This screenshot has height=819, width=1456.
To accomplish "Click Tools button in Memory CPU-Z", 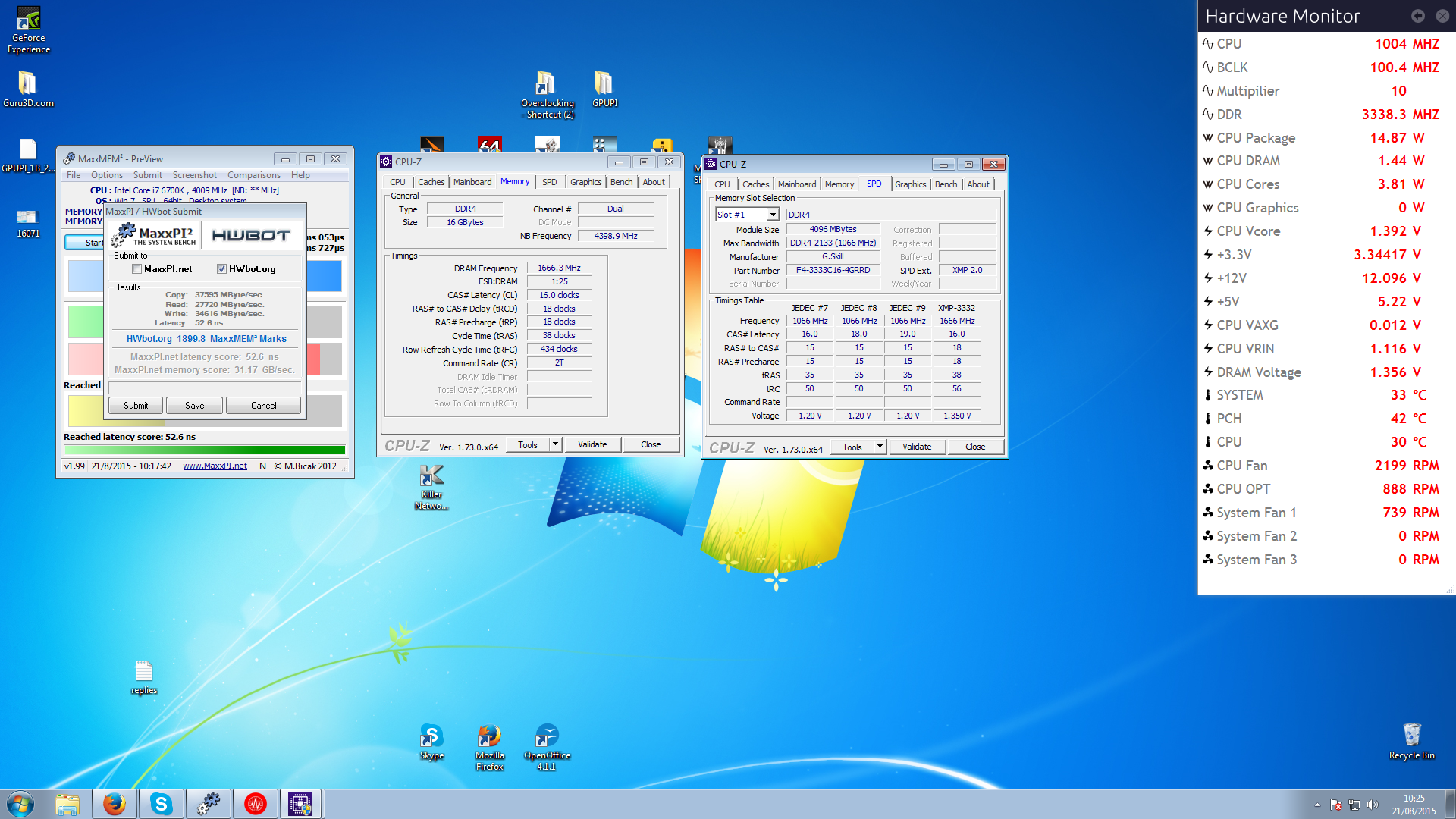I will tap(528, 445).
